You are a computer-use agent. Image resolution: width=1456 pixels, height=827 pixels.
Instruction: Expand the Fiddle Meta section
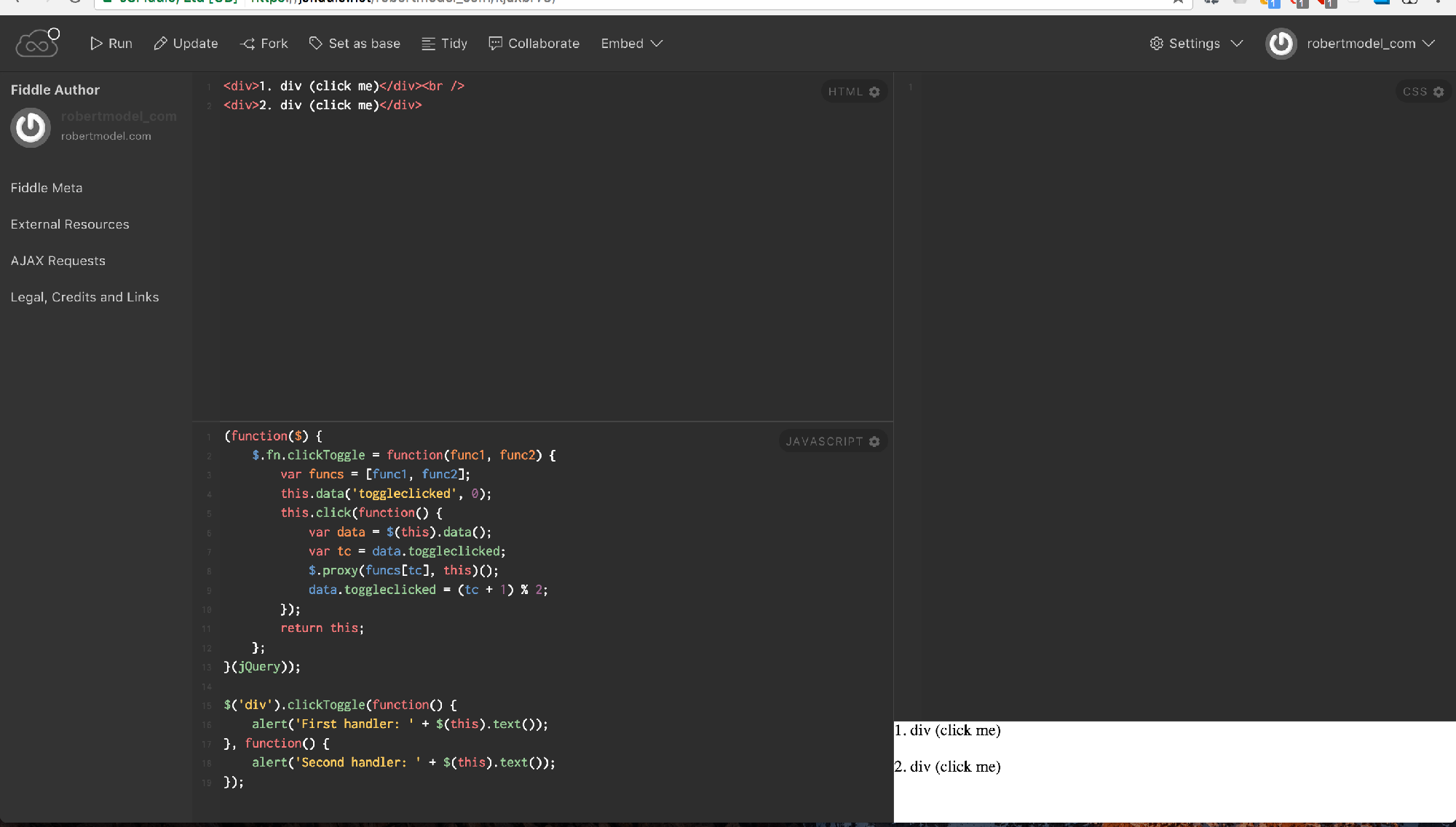point(47,188)
